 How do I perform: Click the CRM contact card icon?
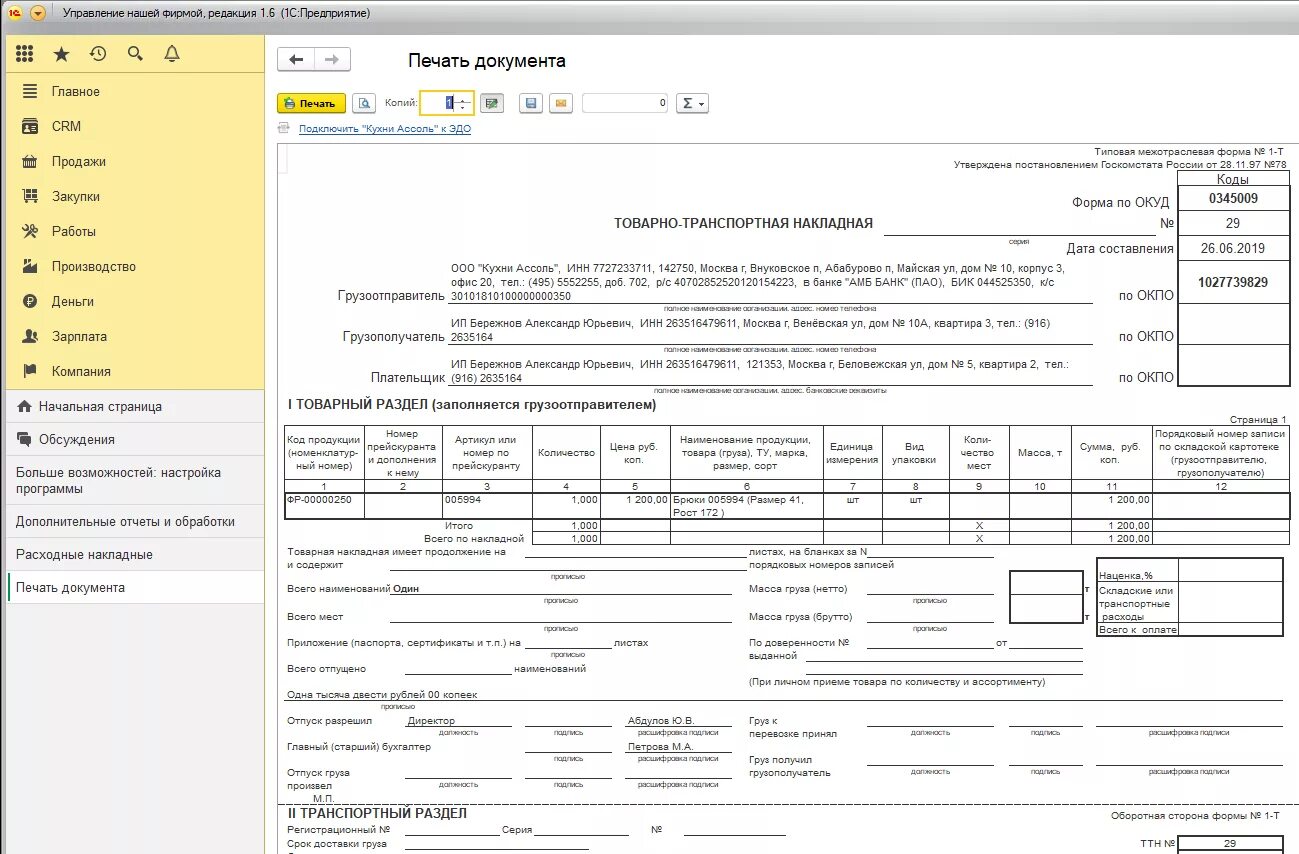30,126
